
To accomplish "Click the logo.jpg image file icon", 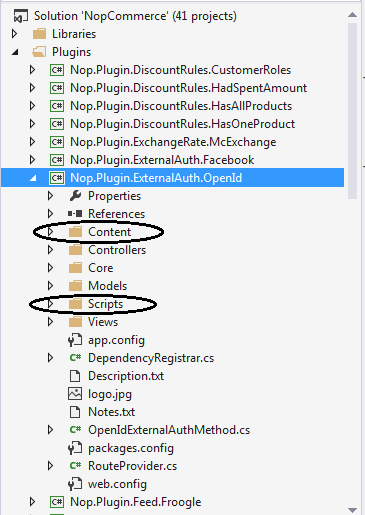I will (75, 394).
